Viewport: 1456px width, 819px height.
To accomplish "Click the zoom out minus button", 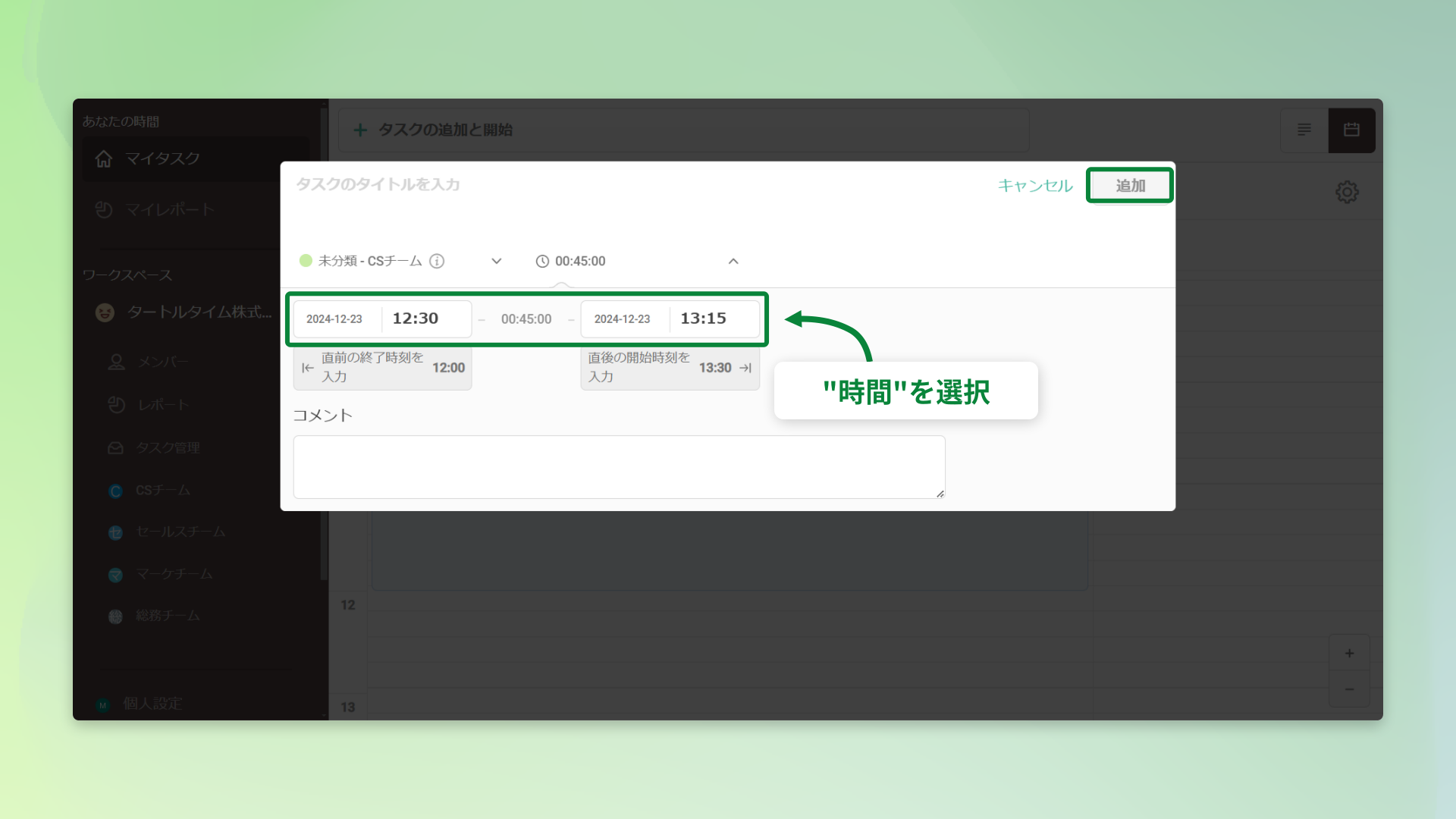I will pos(1349,689).
